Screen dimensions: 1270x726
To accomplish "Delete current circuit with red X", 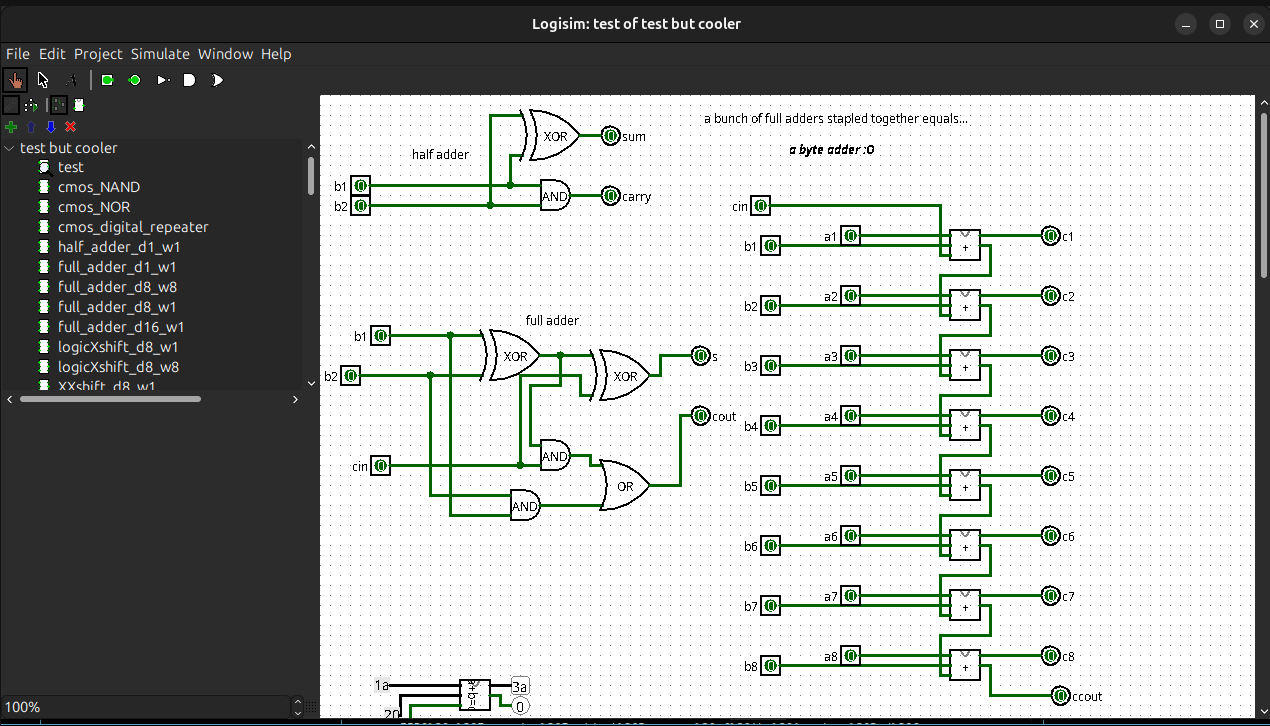I will click(x=70, y=127).
